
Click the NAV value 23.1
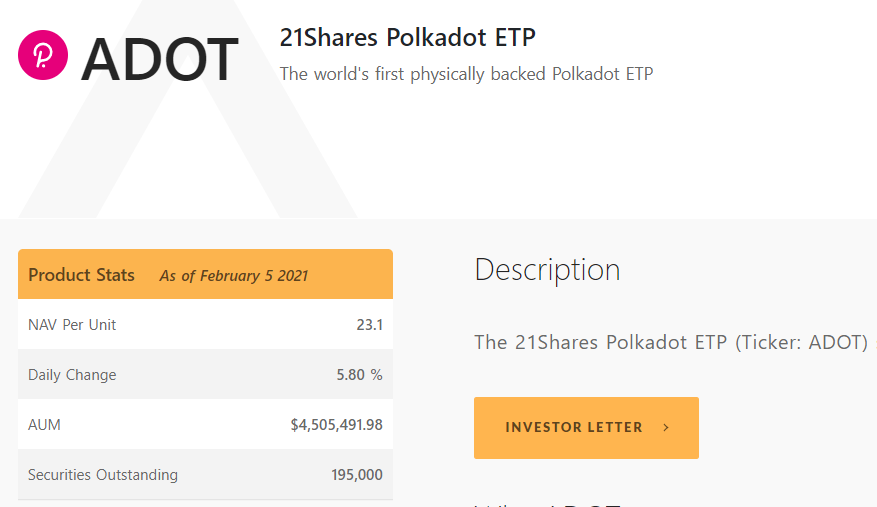pos(370,325)
